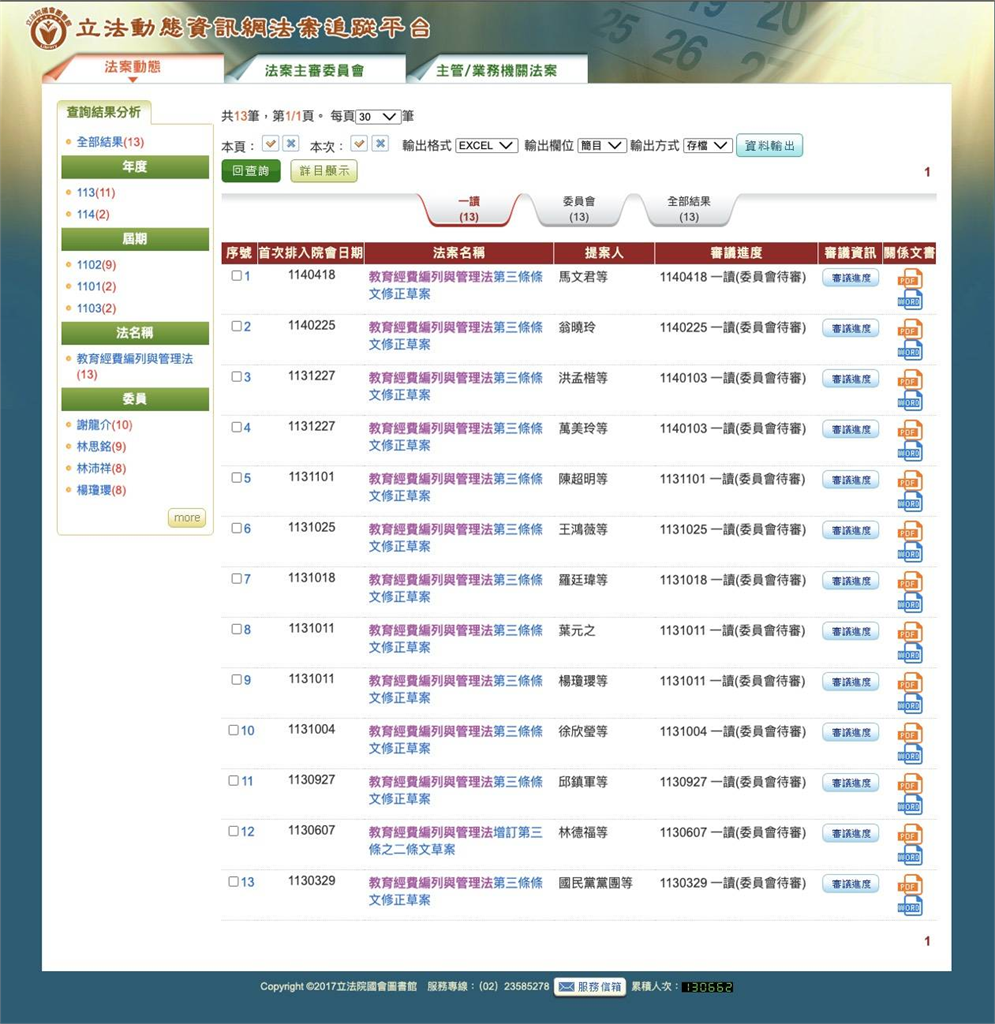Check the checkbox for row 2
Image resolution: width=995 pixels, height=1024 pixels.
click(236, 326)
